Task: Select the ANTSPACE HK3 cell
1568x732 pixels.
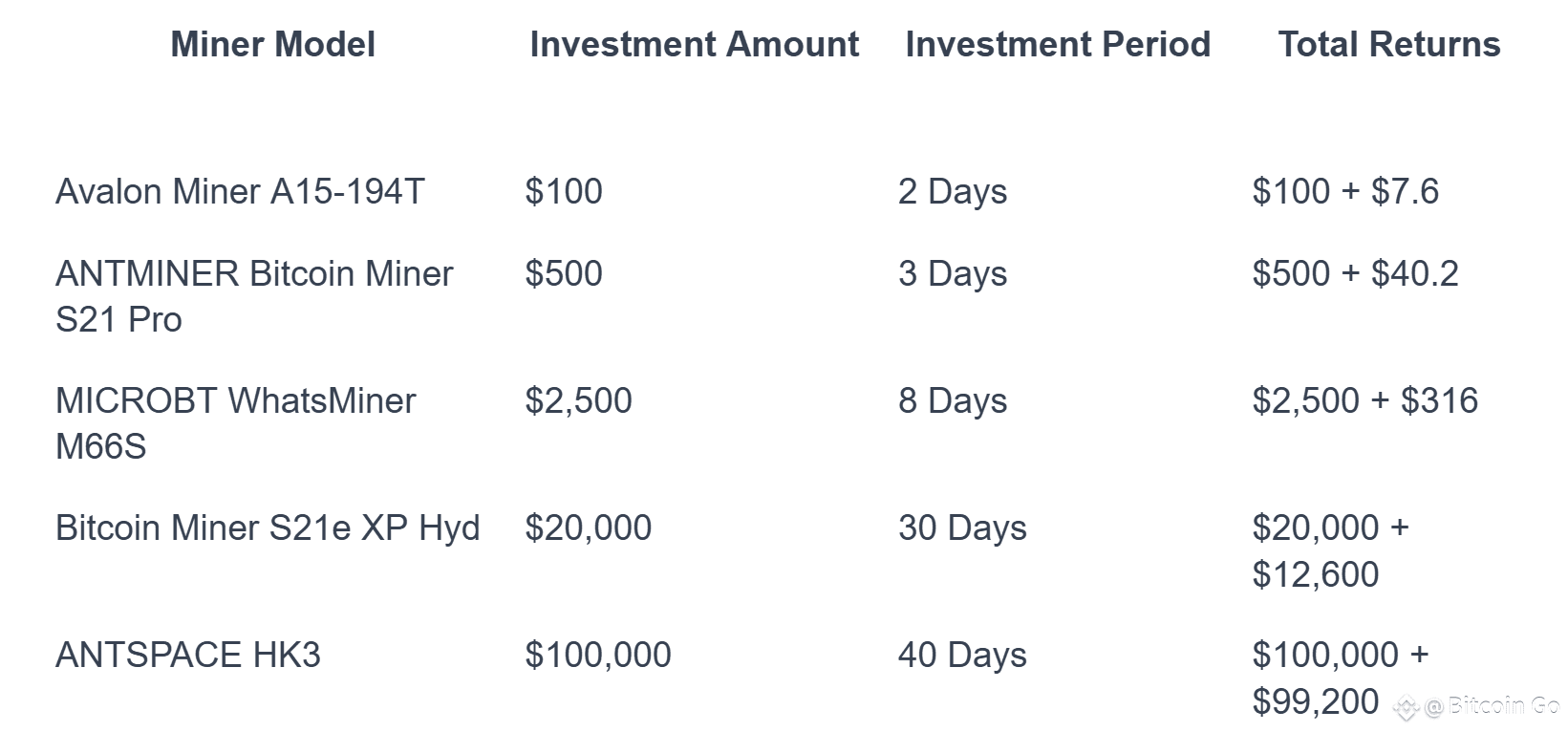Action: point(188,656)
